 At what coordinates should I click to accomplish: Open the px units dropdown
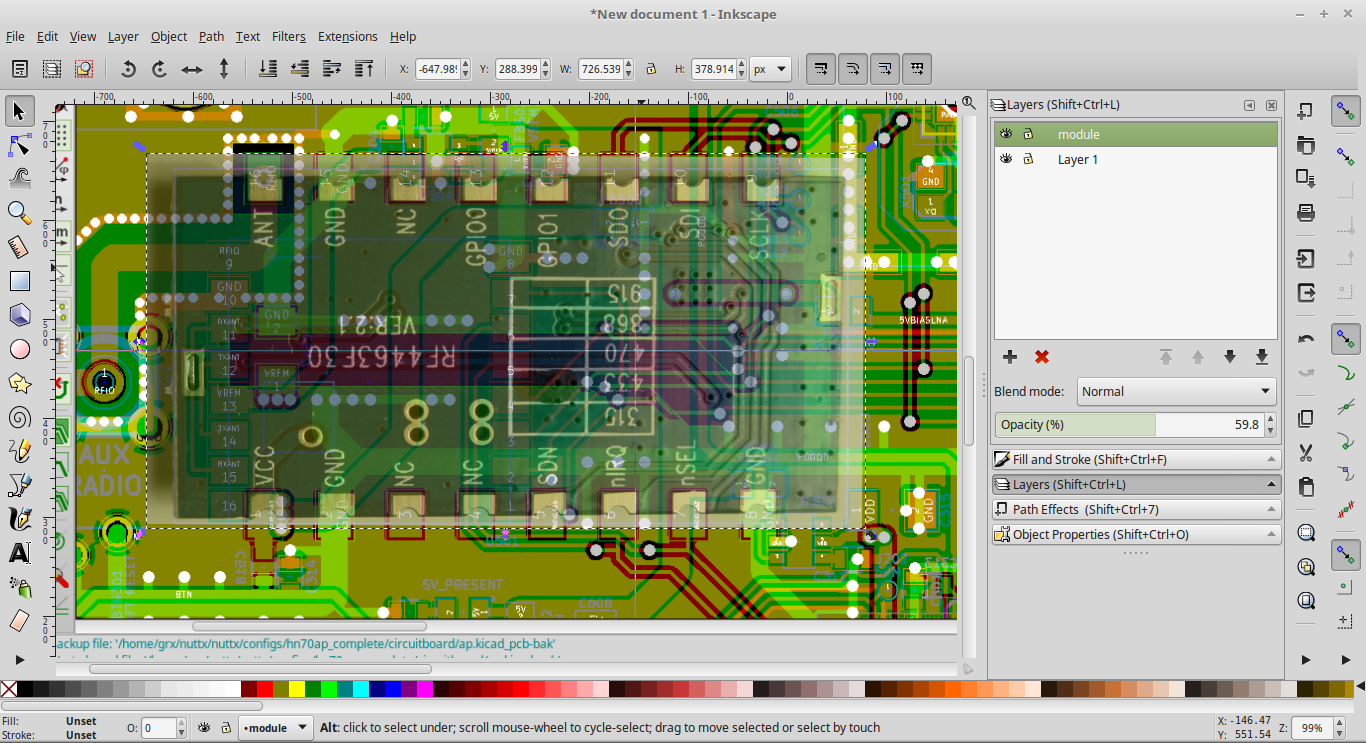pyautogui.click(x=770, y=69)
